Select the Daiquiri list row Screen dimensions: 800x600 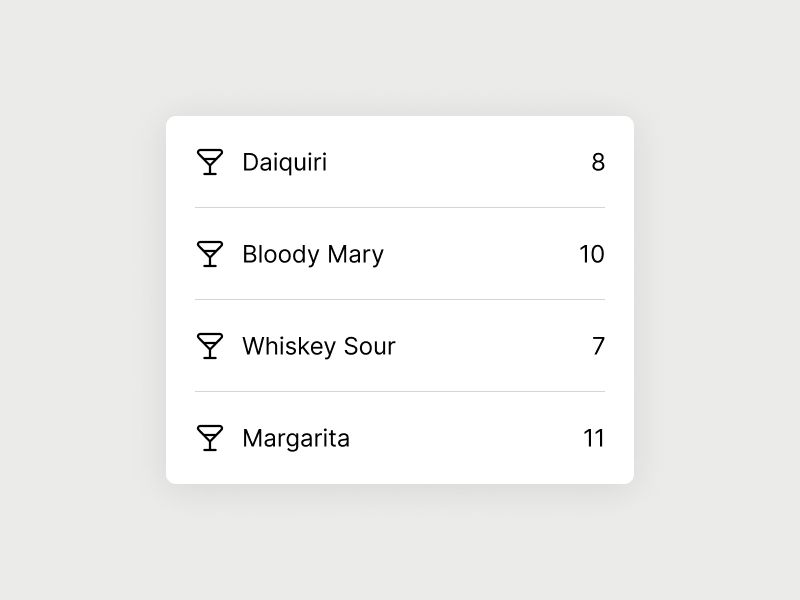[x=450, y=162]
